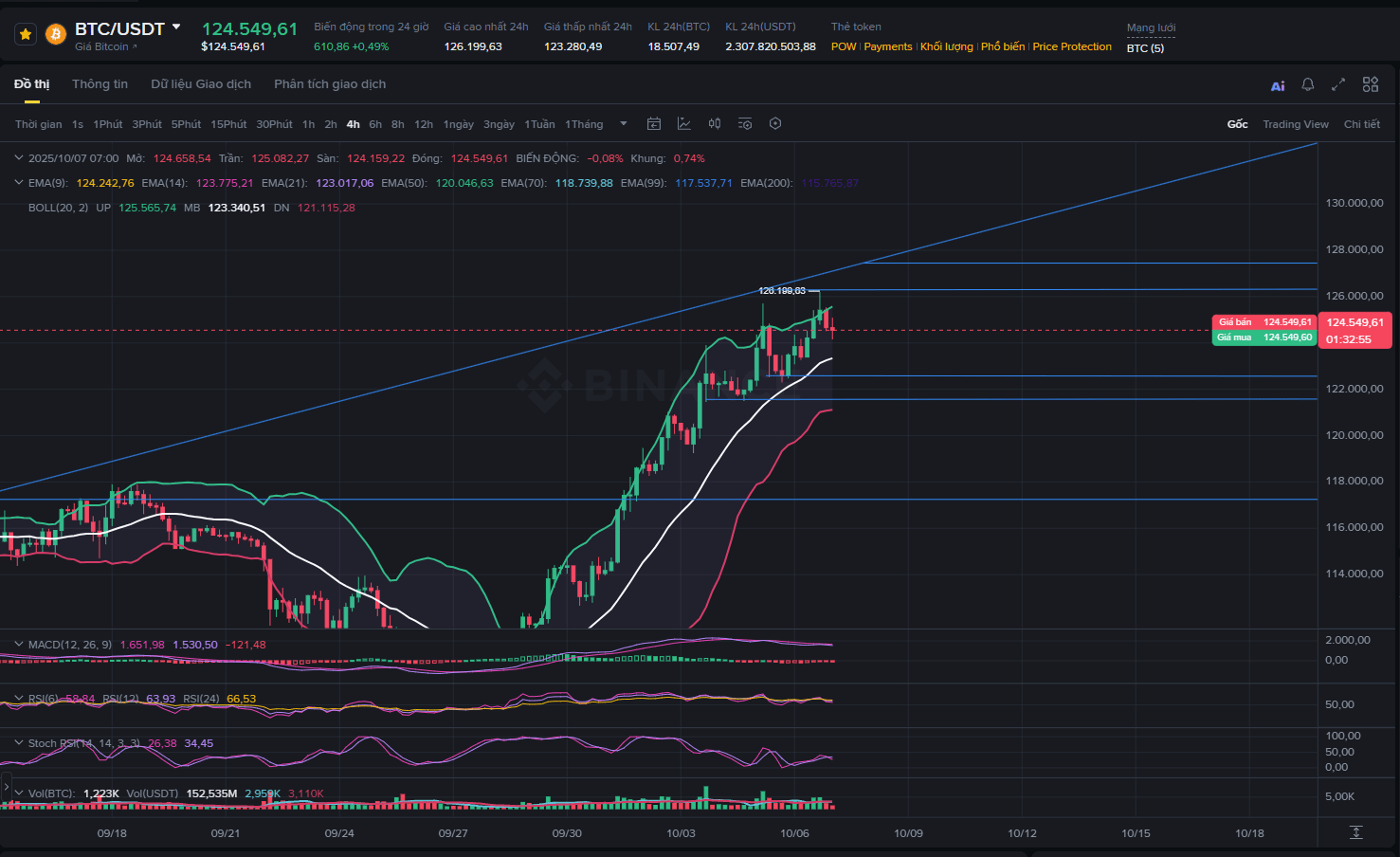
Task: Select the 1s time interval
Action: pyautogui.click(x=78, y=124)
